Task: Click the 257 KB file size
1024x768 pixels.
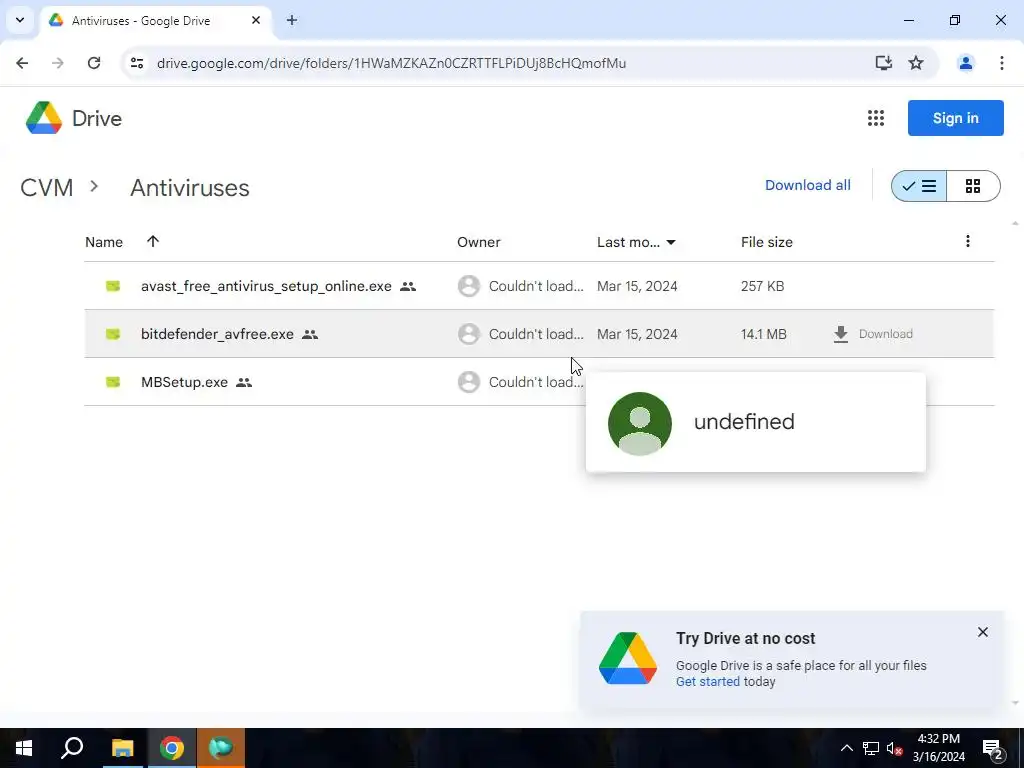Action: (x=762, y=286)
